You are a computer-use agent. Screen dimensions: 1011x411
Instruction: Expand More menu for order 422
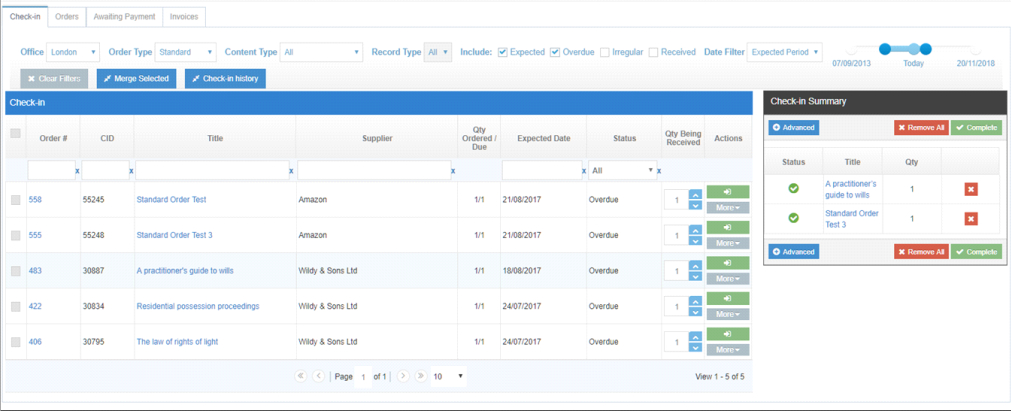[728, 314]
